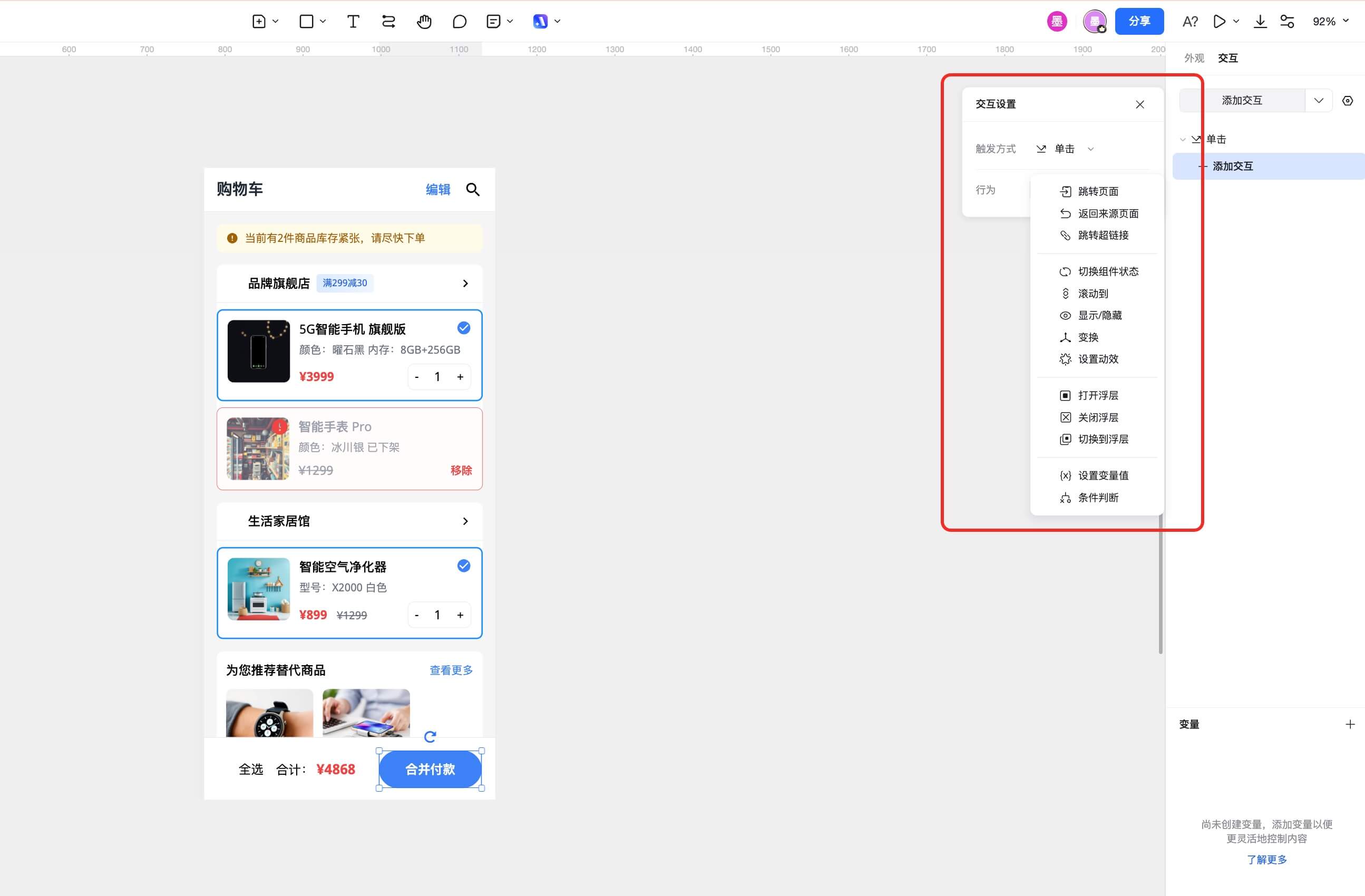
Task: Uncheck the air purifier item checkbox
Action: click(x=463, y=566)
